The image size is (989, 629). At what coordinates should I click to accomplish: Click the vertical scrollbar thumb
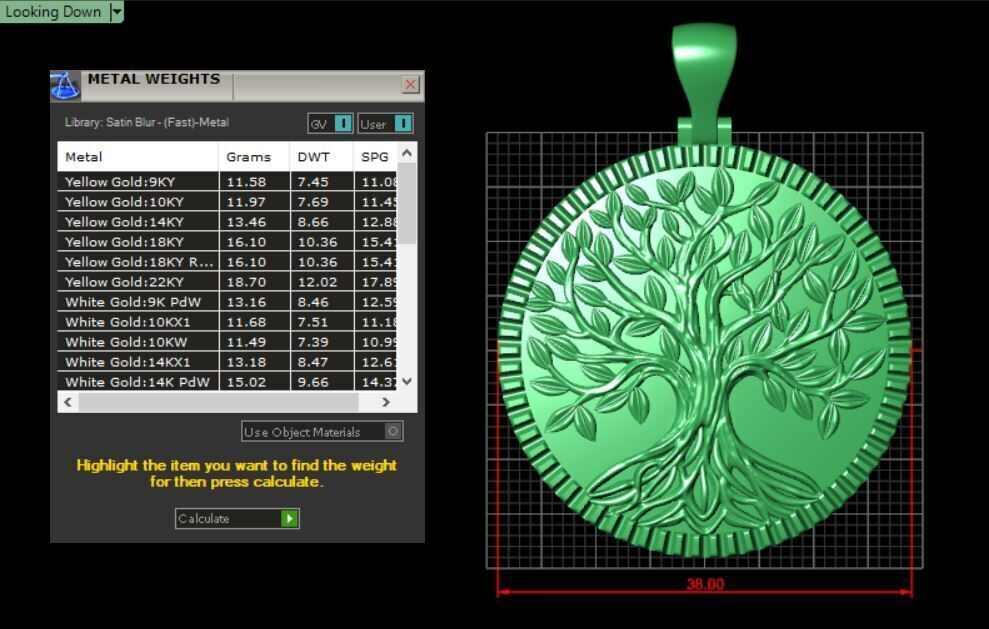tap(407, 203)
